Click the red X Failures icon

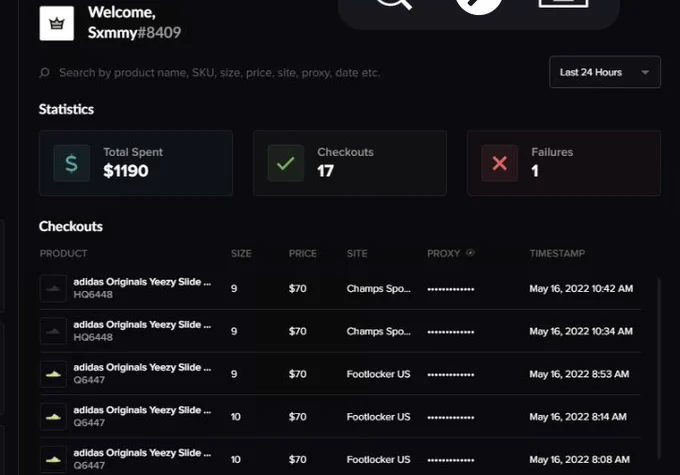[500, 163]
